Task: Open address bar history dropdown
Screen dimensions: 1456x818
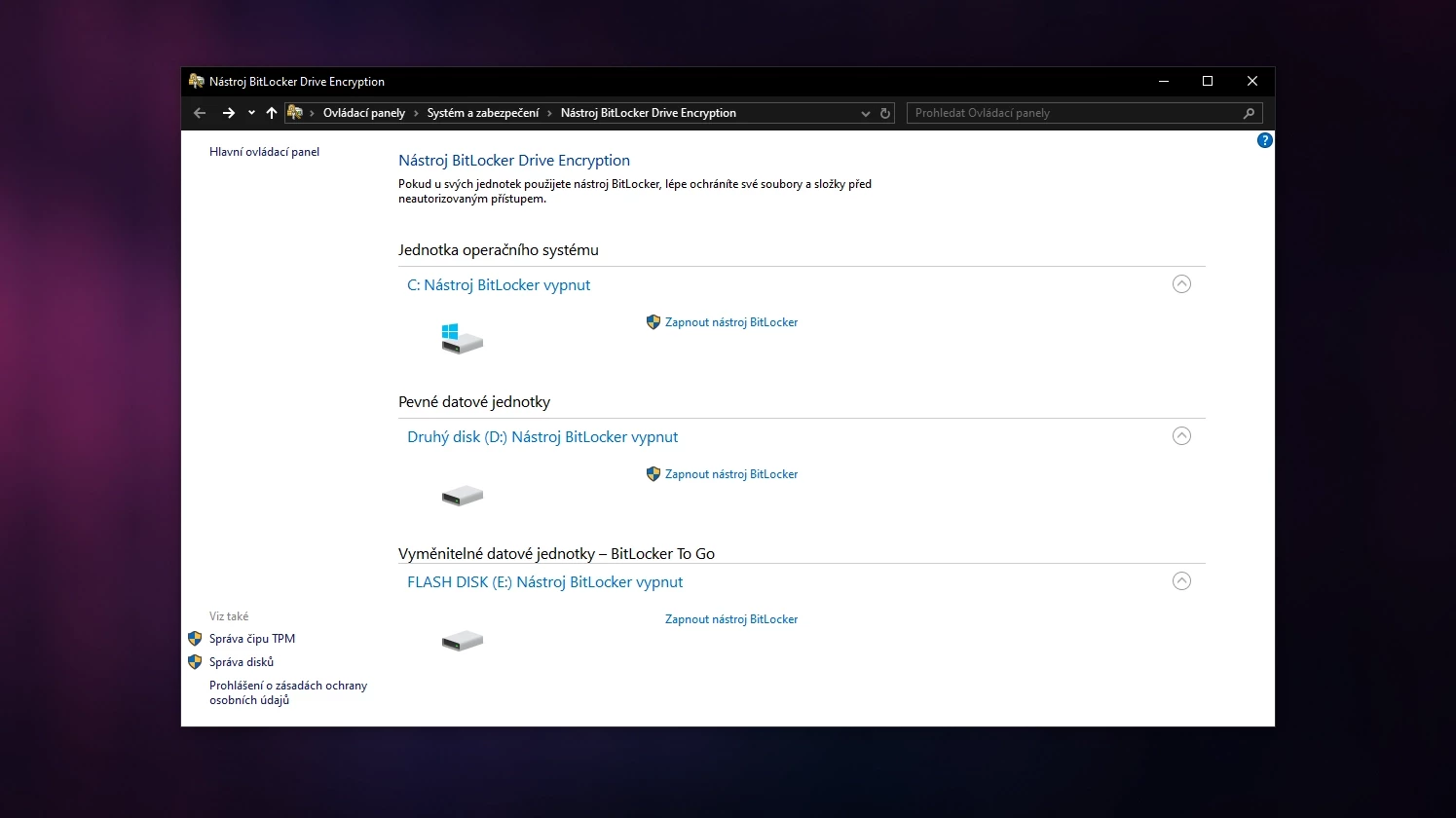Action: (x=865, y=114)
